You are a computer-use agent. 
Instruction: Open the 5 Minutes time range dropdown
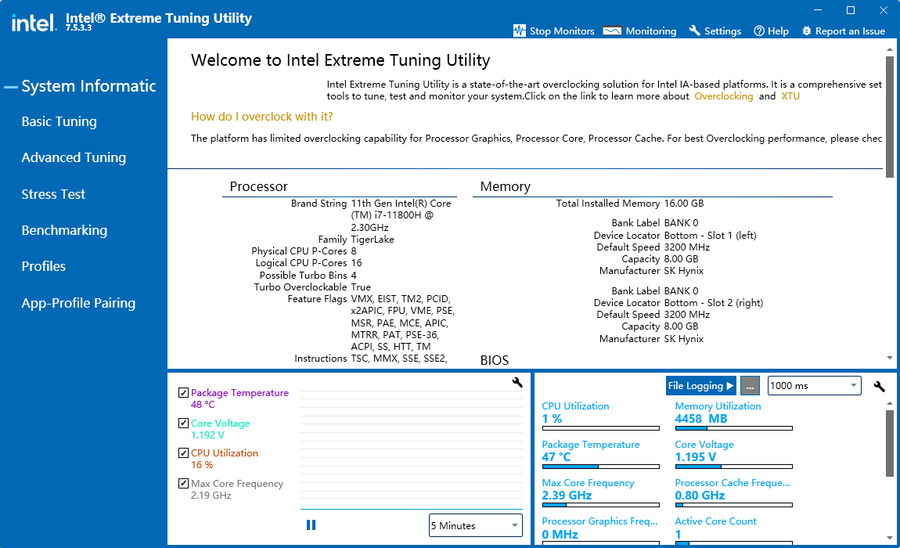click(475, 525)
